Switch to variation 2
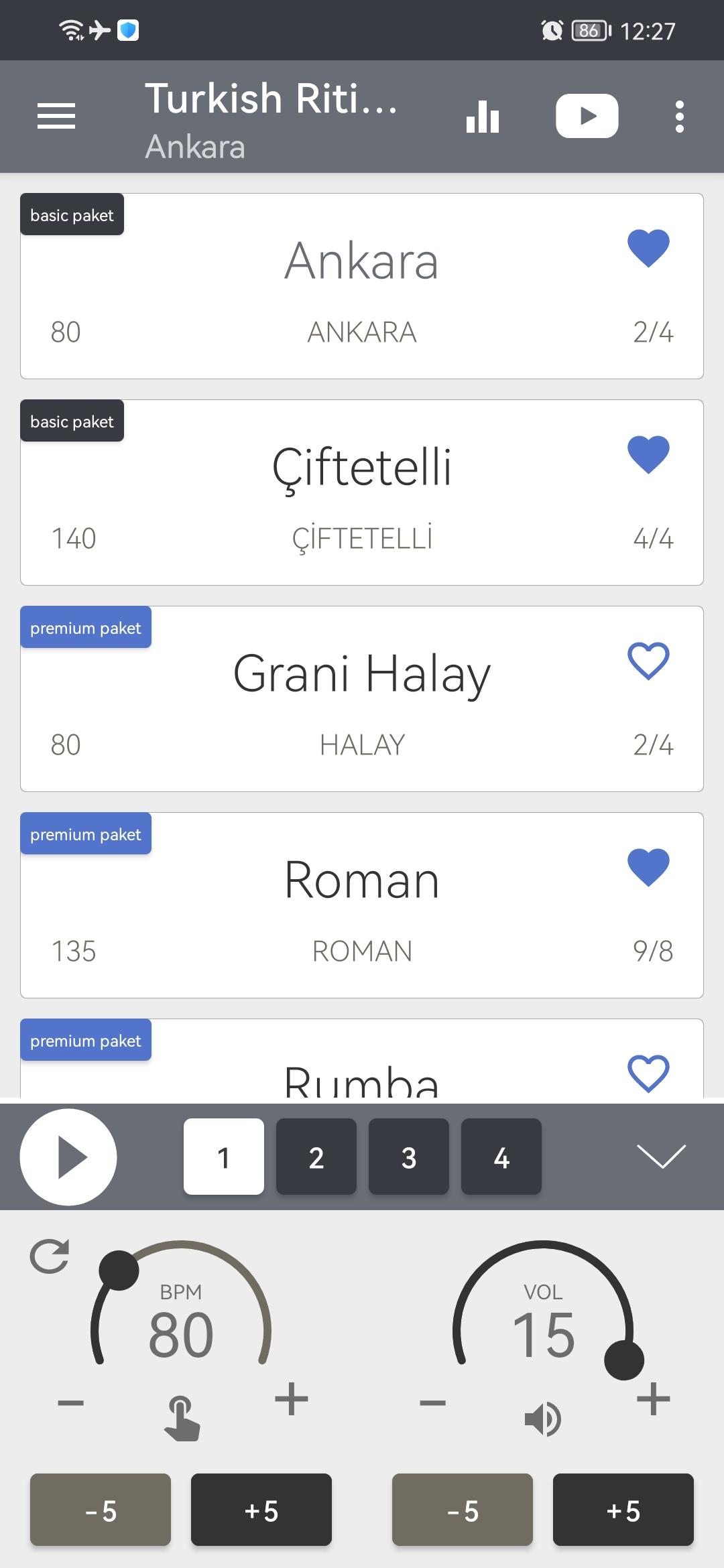Image resolution: width=724 pixels, height=1568 pixels. 316,1157
